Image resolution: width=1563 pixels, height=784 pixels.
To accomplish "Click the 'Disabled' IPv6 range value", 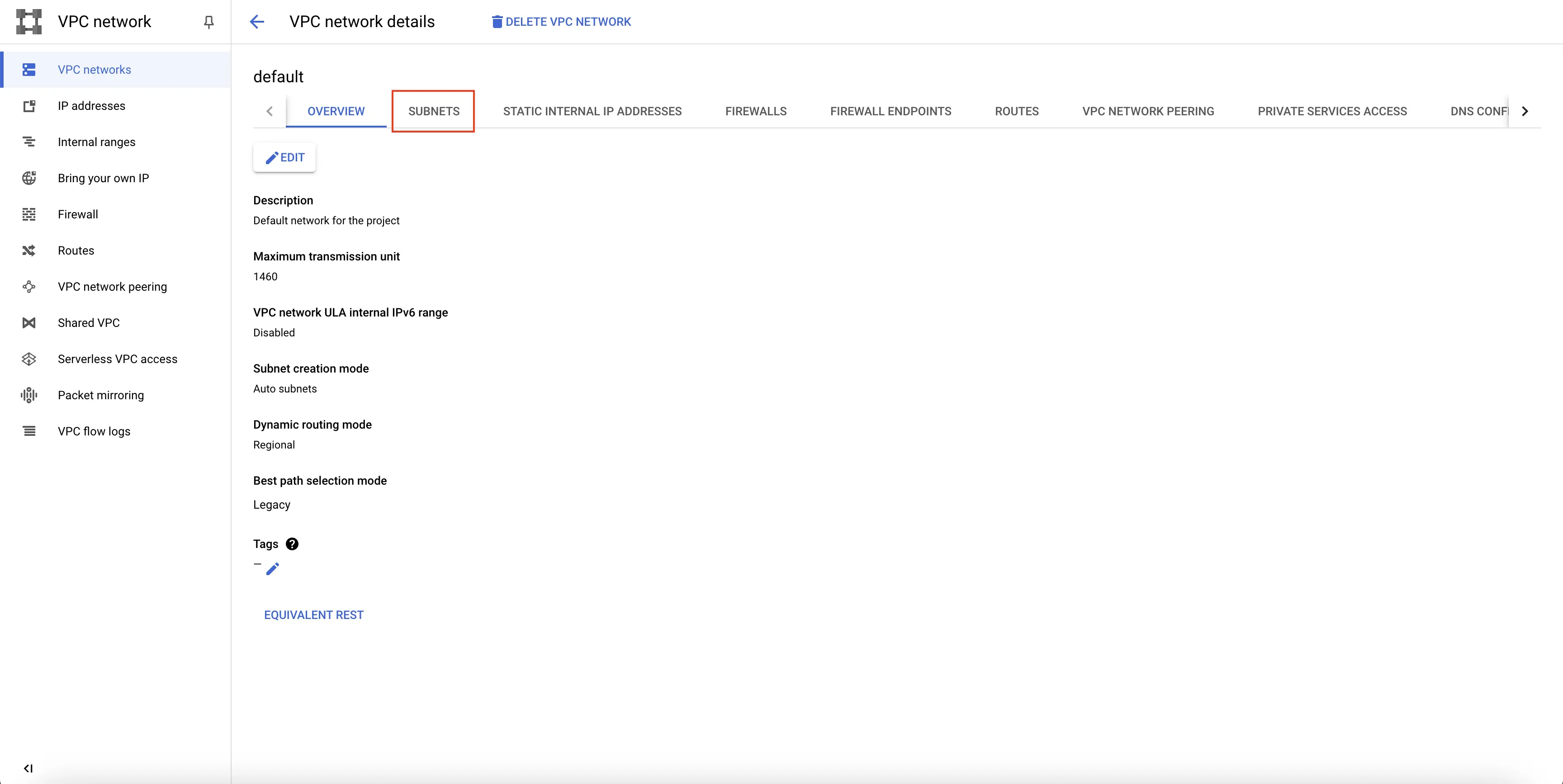I will 274,332.
